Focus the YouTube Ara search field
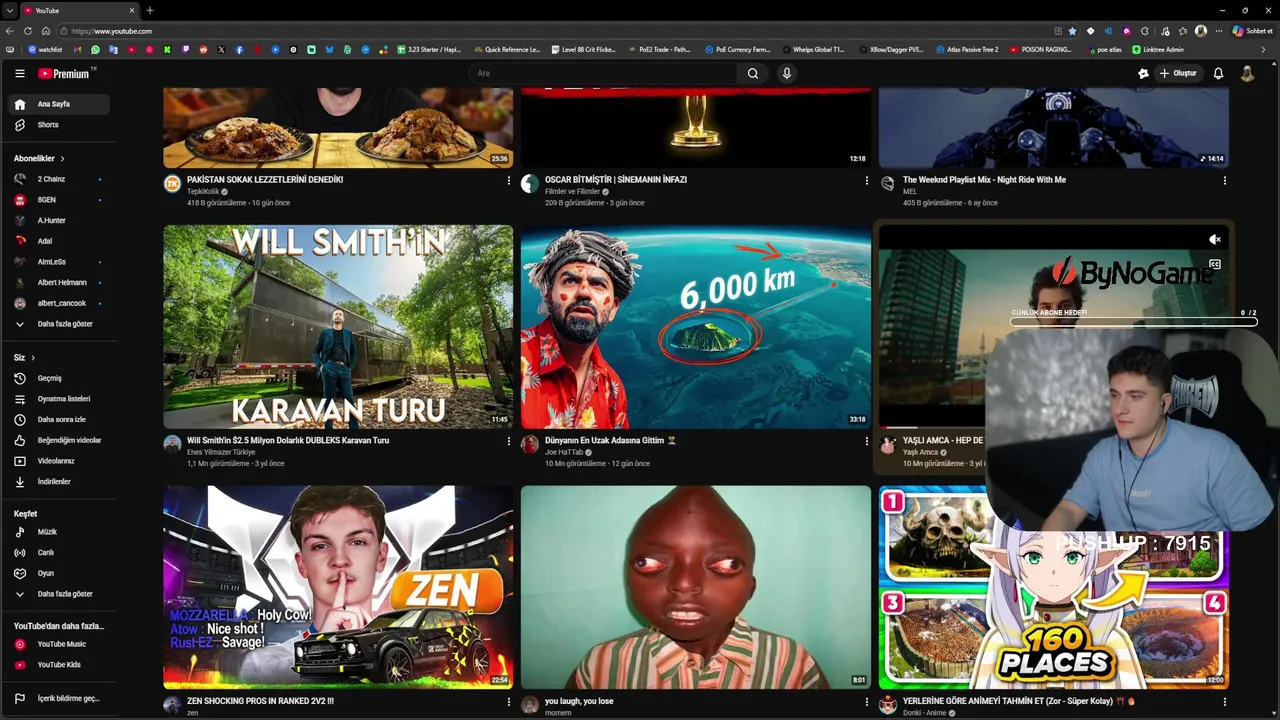Image resolution: width=1280 pixels, height=720 pixels. (x=604, y=73)
